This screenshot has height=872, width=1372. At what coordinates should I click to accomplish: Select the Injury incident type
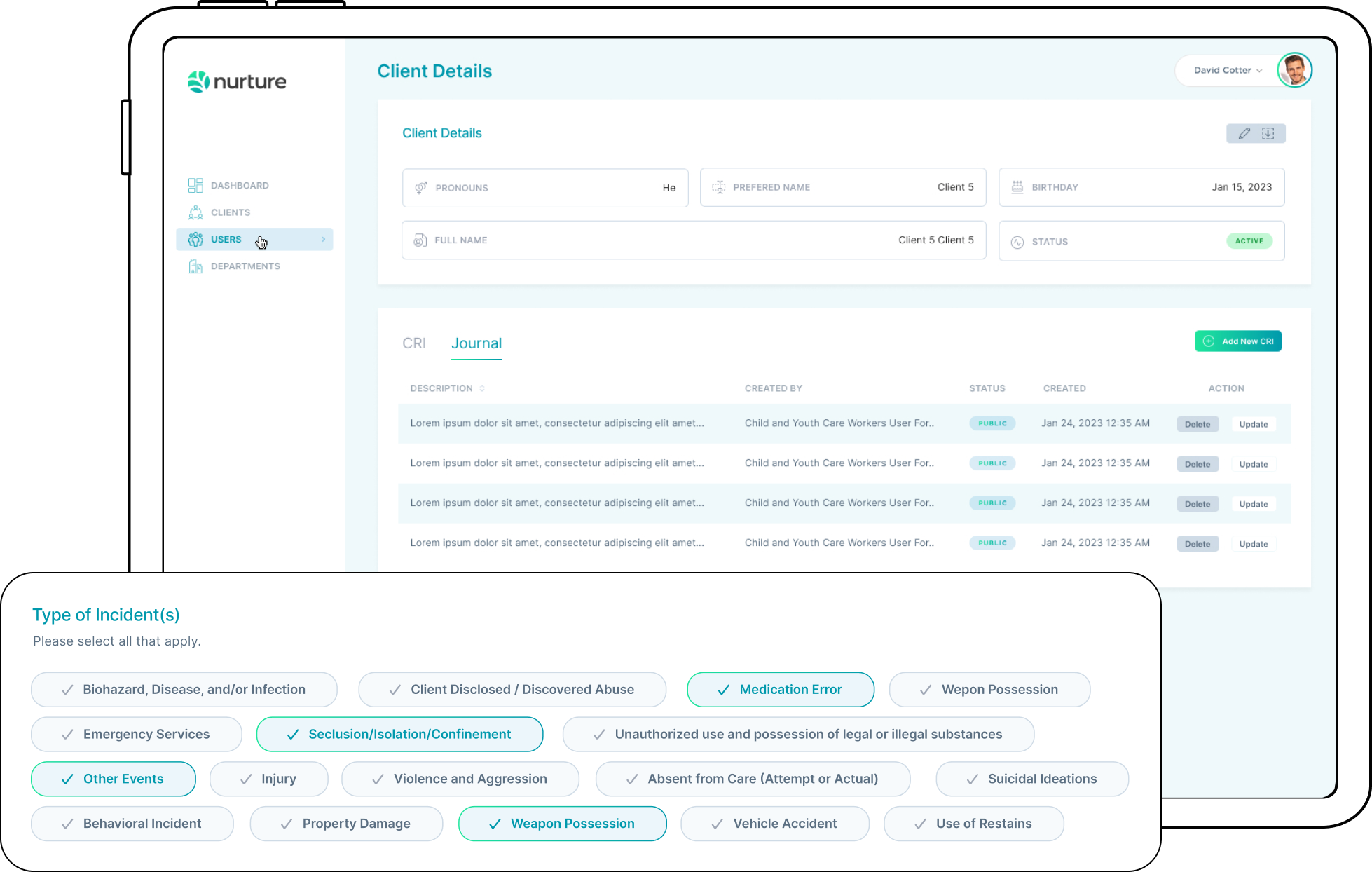(x=268, y=779)
